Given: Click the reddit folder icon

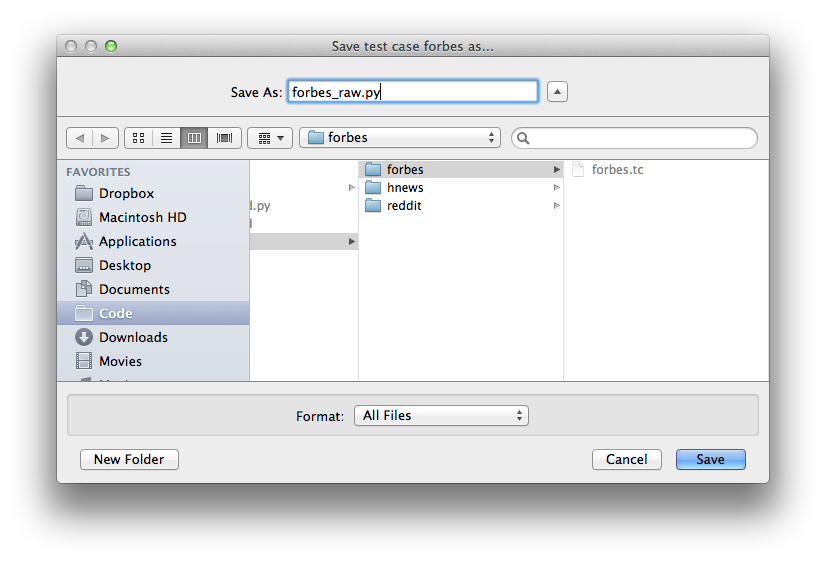Looking at the screenshot, I should pos(373,205).
